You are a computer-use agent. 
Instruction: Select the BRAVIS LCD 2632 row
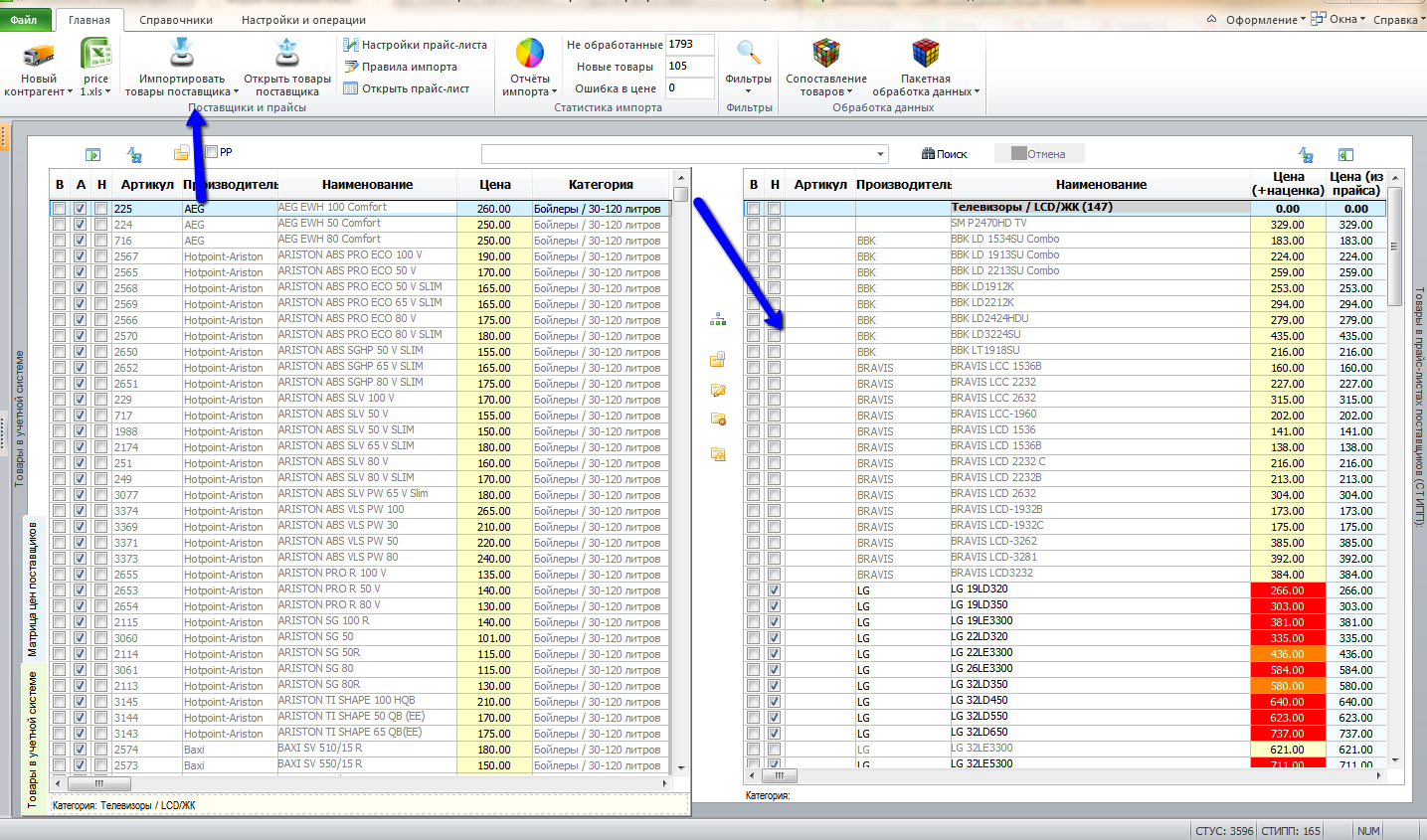pyautogui.click(x=1065, y=495)
